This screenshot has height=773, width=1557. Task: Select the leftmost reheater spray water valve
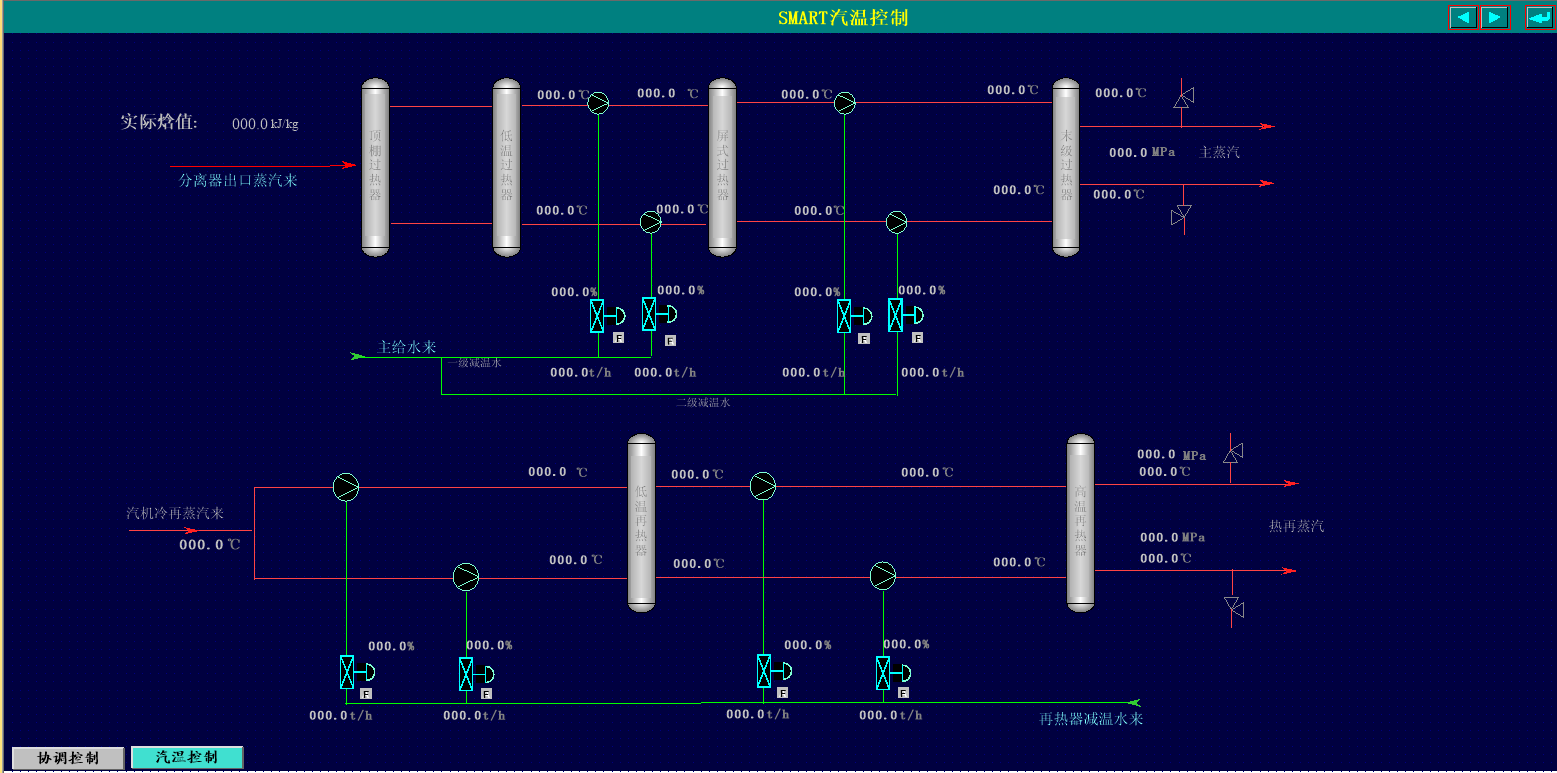(347, 672)
